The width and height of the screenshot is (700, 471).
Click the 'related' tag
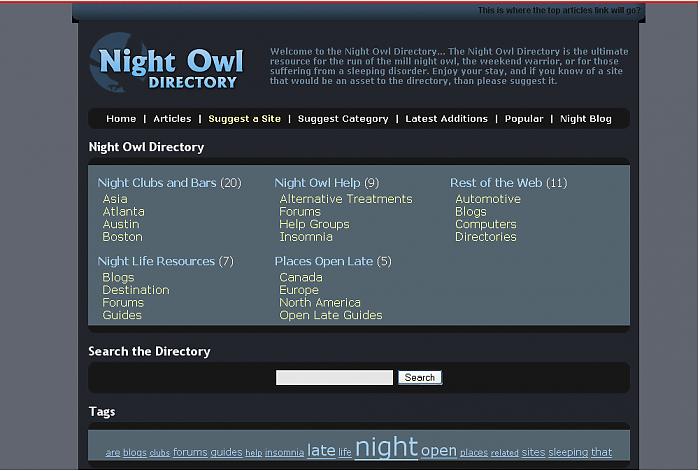pos(505,454)
